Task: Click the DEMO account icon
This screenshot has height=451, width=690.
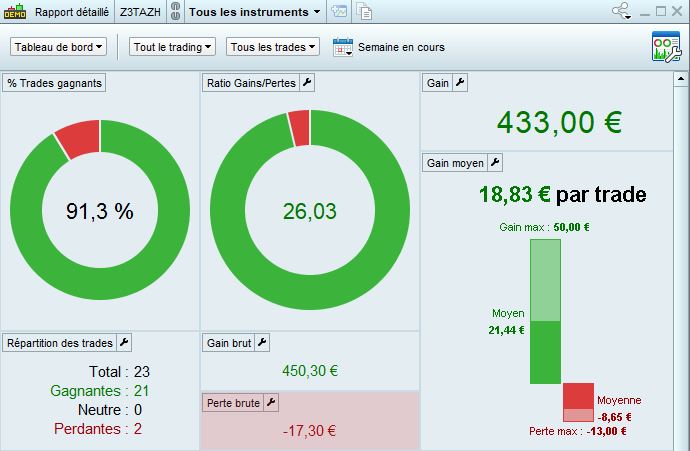Action: point(15,12)
